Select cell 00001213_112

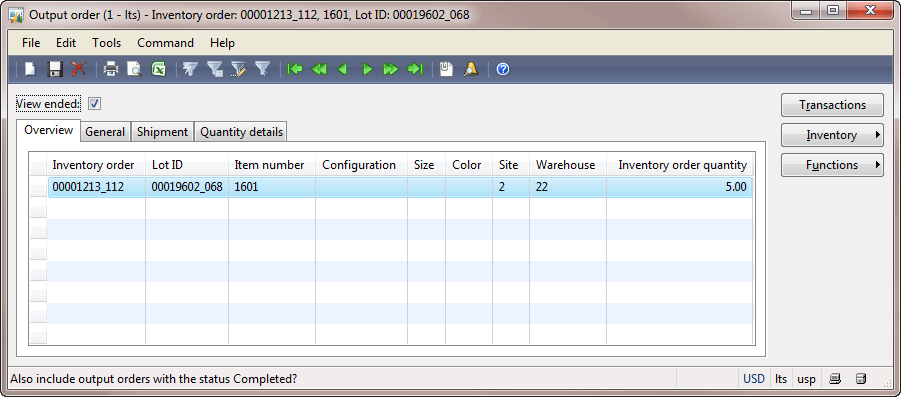coord(96,187)
